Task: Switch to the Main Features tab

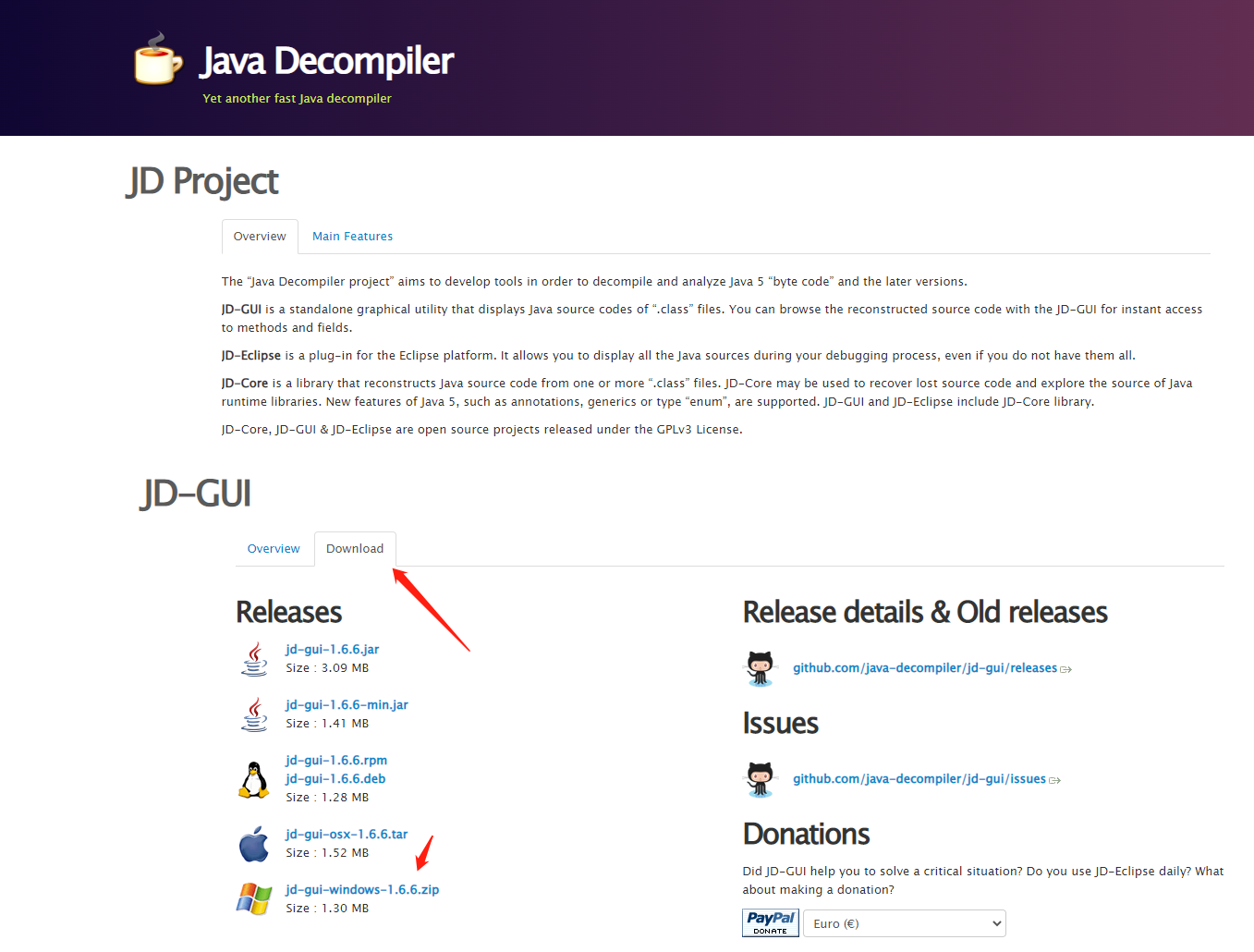Action: pyautogui.click(x=352, y=236)
